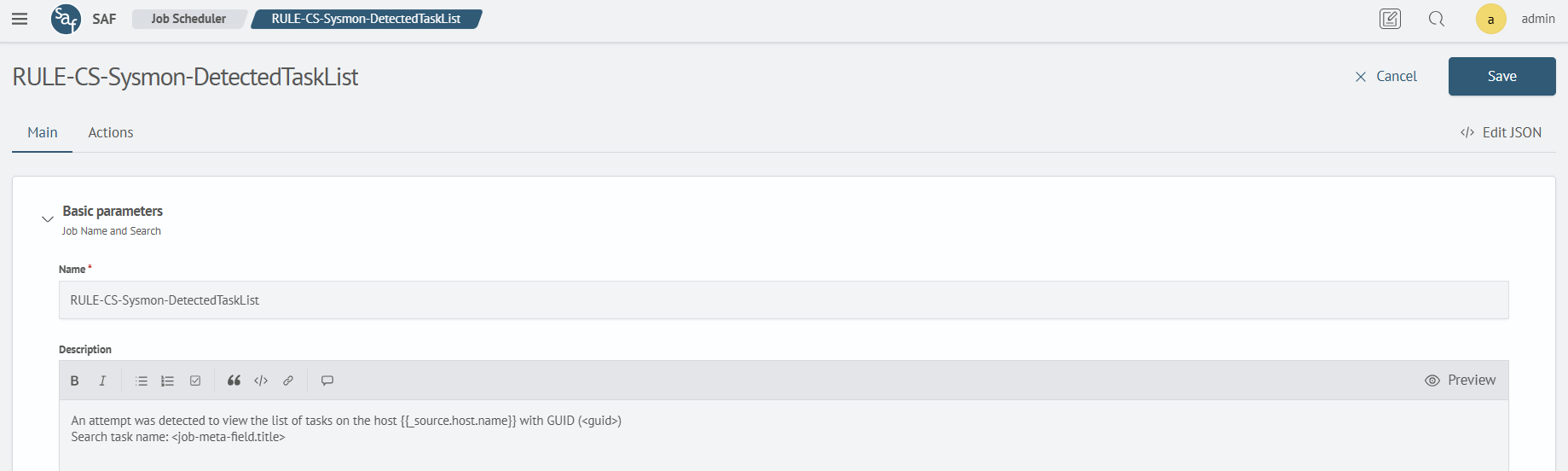Insert a checkbox task list
Image resolution: width=1568 pixels, height=471 pixels.
click(x=195, y=381)
